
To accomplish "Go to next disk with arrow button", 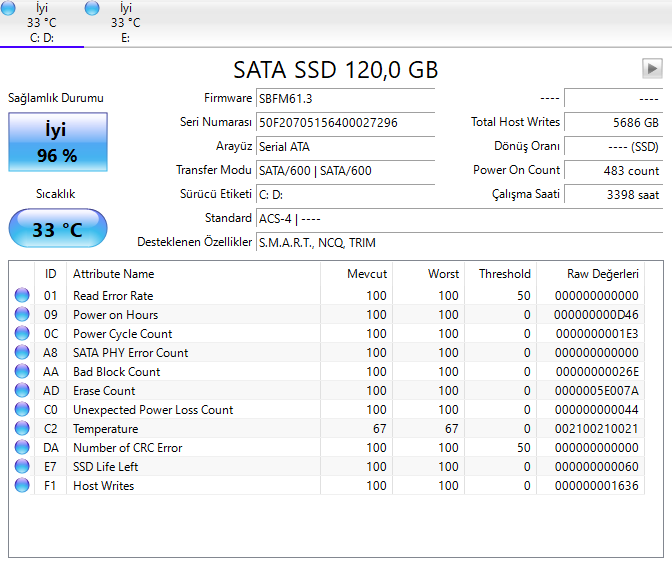I will pyautogui.click(x=652, y=69).
